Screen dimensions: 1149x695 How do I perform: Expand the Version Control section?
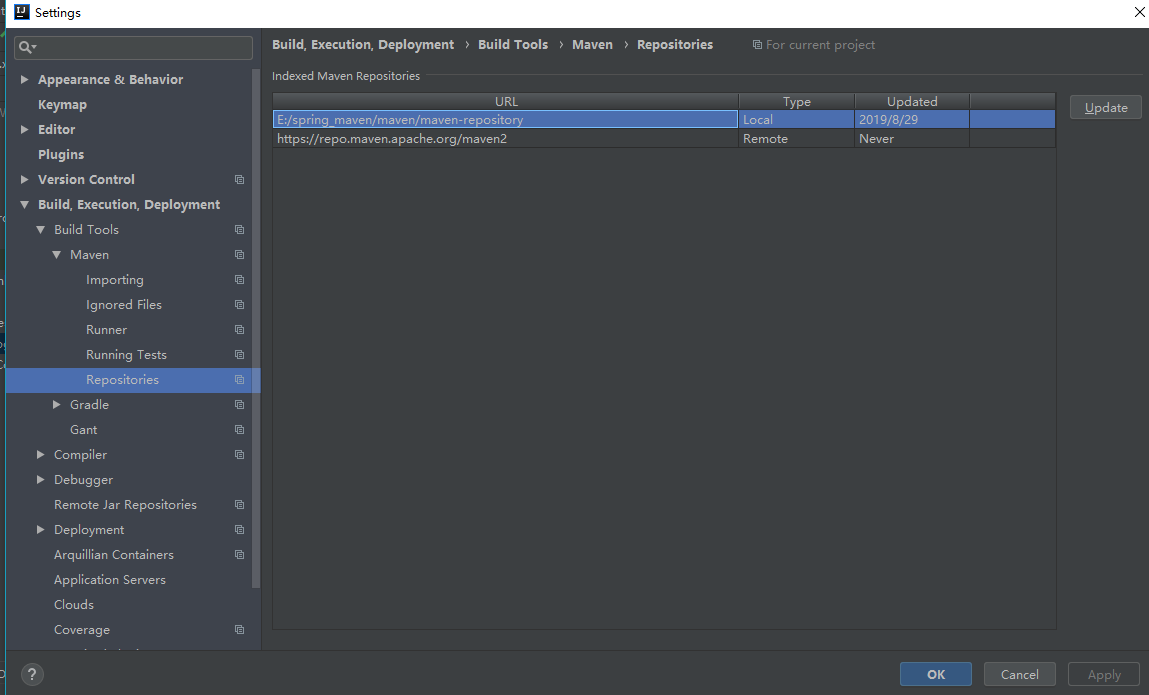click(25, 180)
